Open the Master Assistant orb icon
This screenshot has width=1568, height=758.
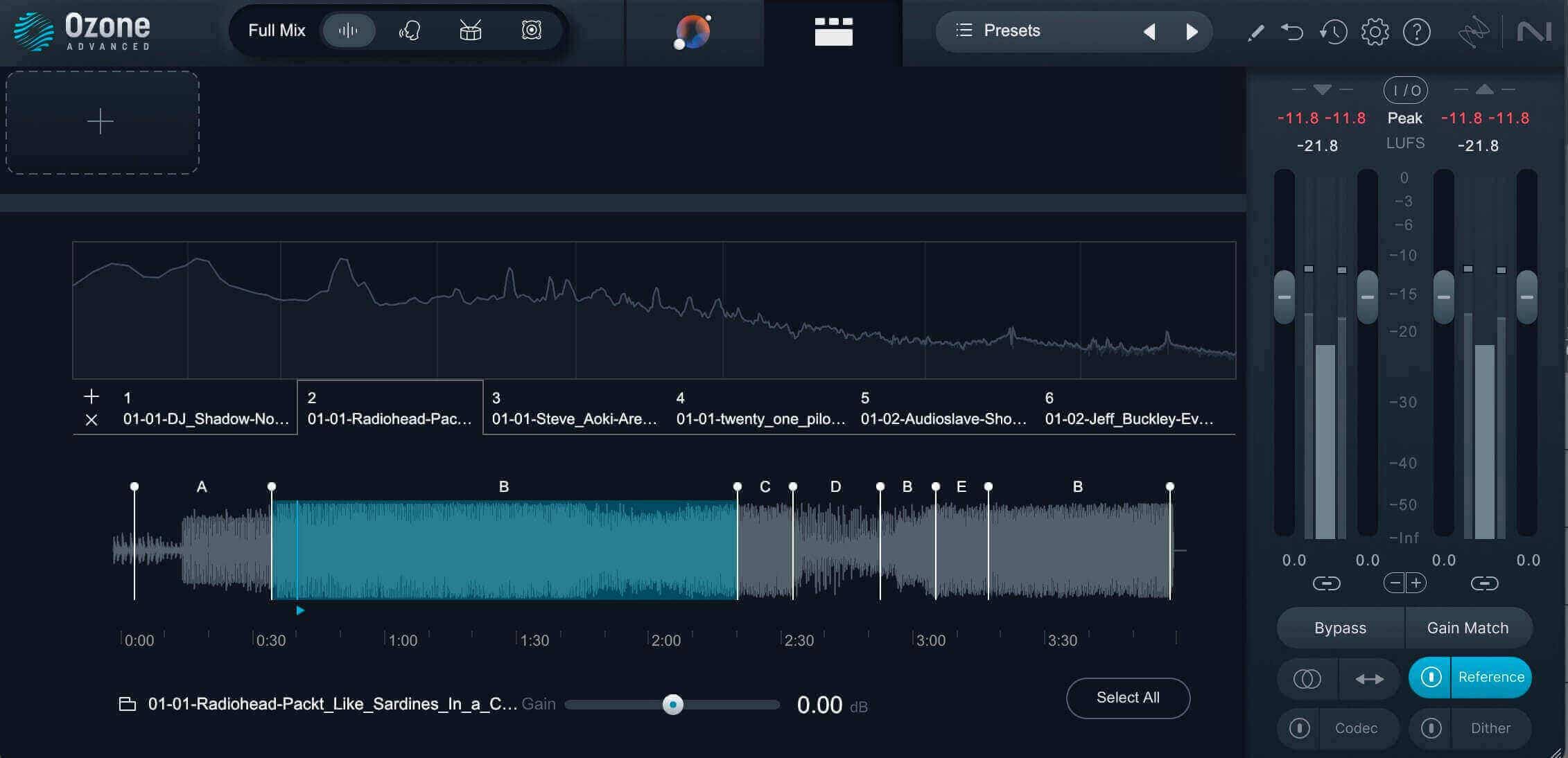coord(693,32)
